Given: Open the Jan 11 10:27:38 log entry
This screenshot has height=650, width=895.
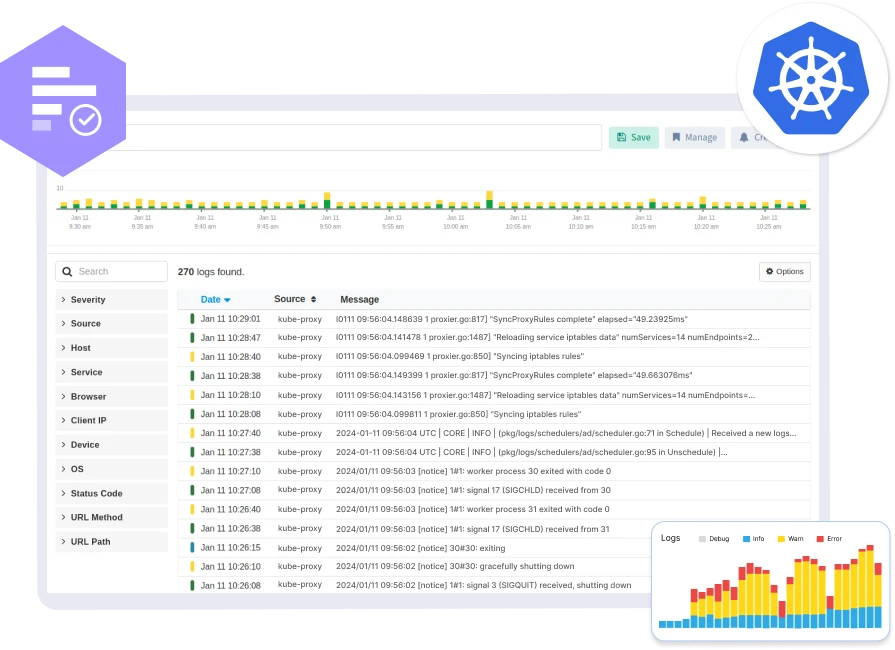Looking at the screenshot, I should pos(494,452).
